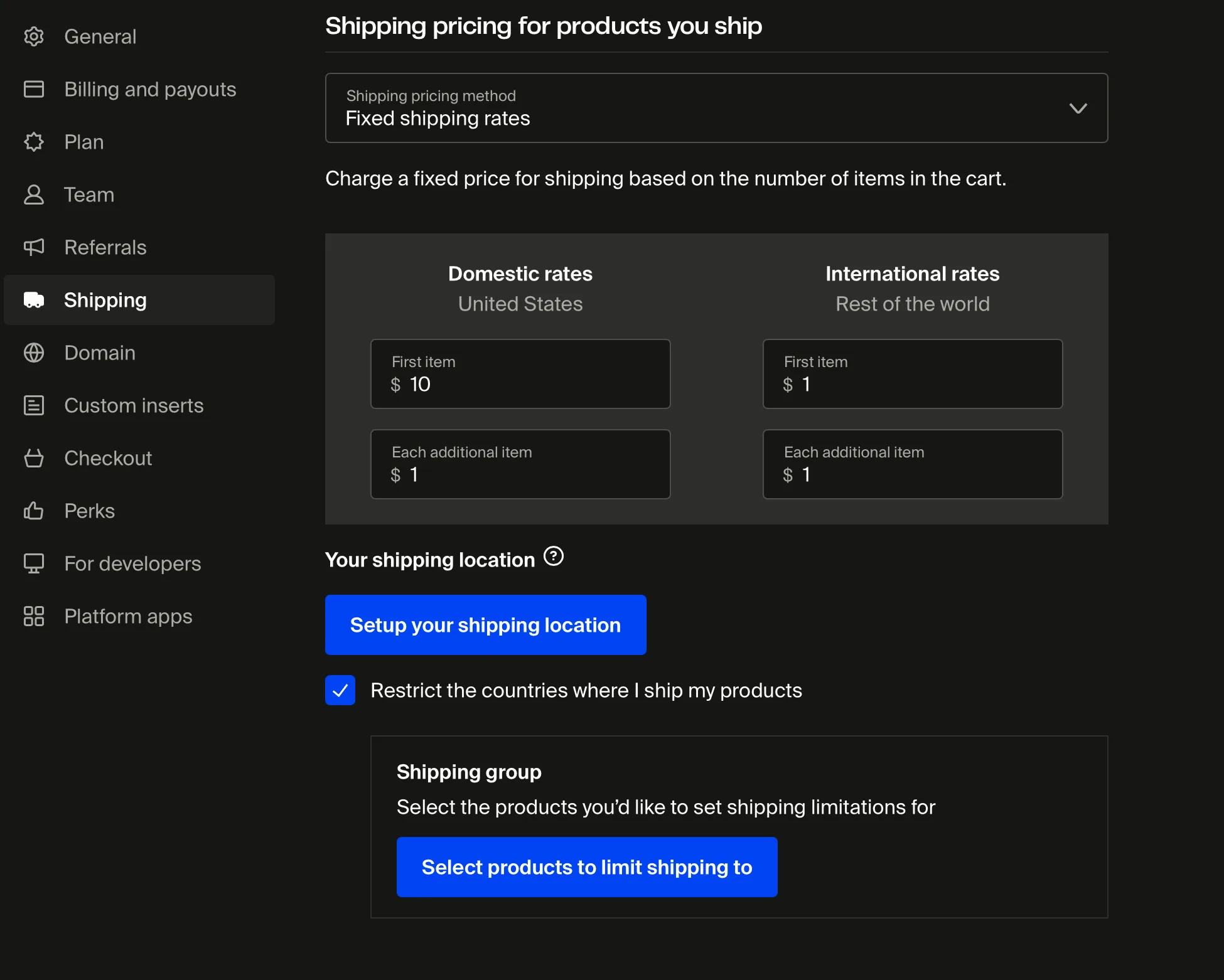Click Setup your shipping location button
This screenshot has width=1224, height=980.
pos(485,625)
